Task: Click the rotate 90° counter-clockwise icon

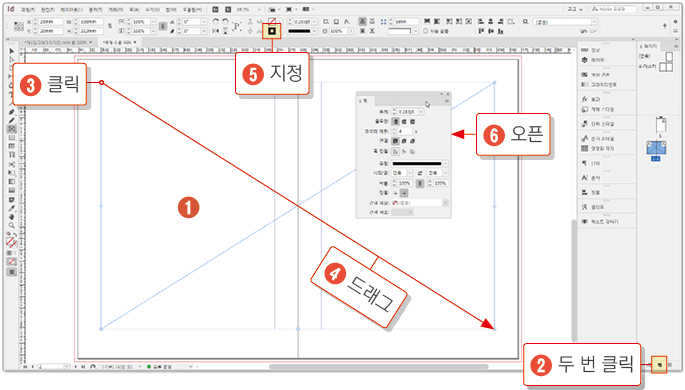Action: tap(225, 21)
